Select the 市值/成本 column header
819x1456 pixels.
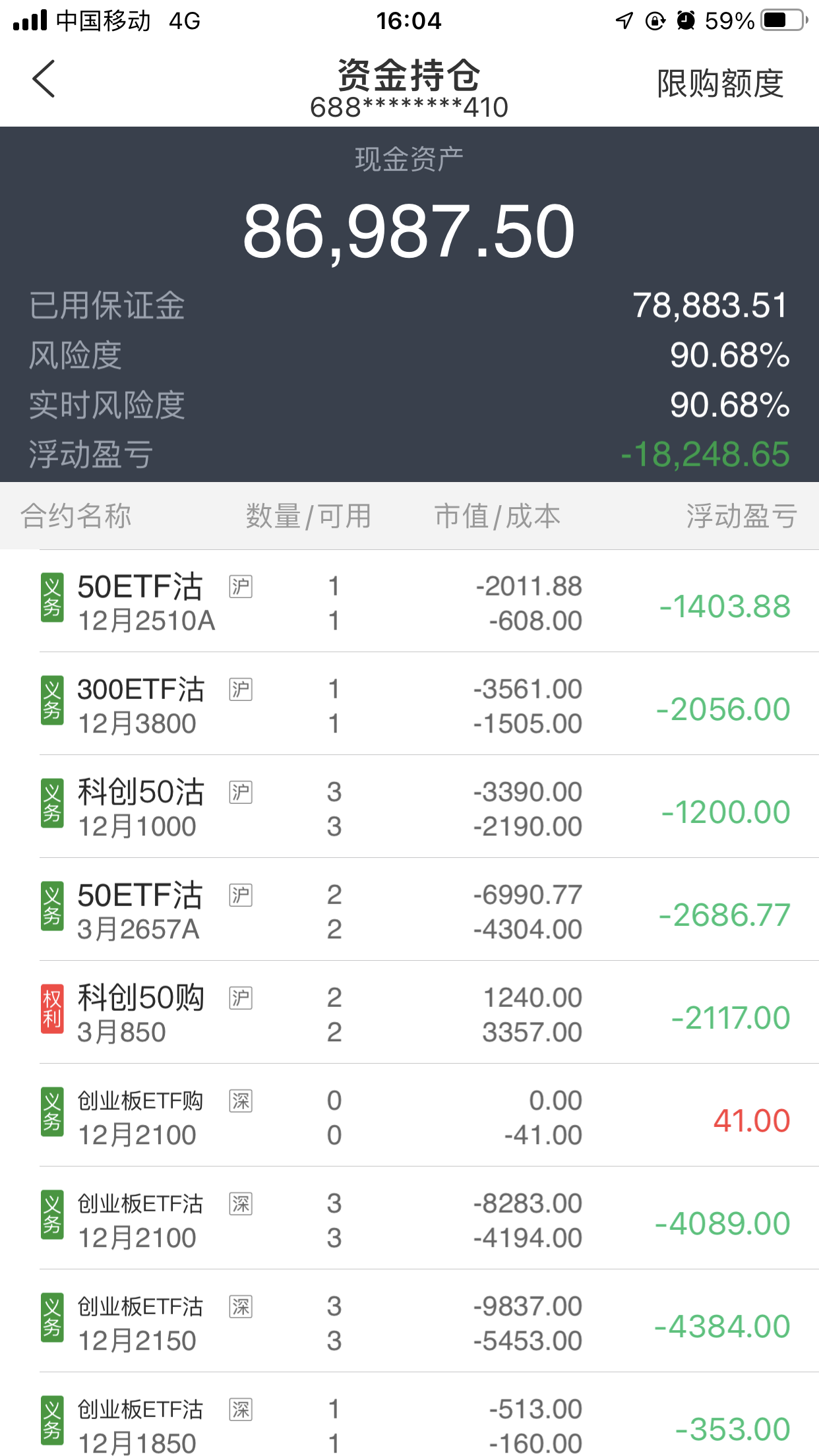coord(497,516)
